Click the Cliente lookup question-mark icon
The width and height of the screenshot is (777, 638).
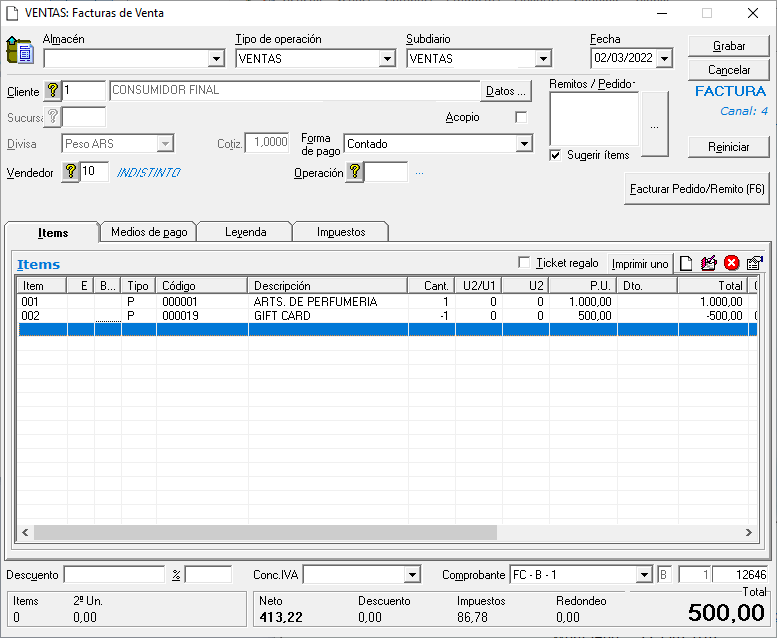(53, 91)
